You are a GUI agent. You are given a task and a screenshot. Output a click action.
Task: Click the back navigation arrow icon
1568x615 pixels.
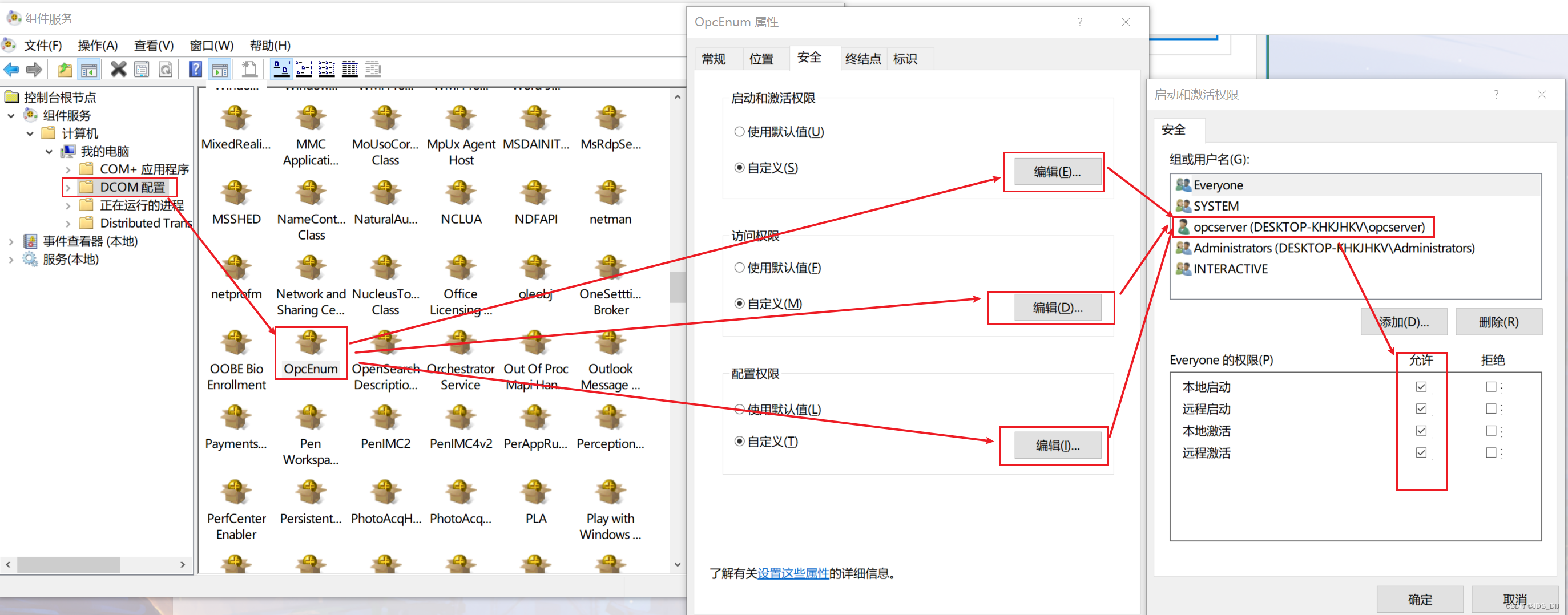click(11, 68)
